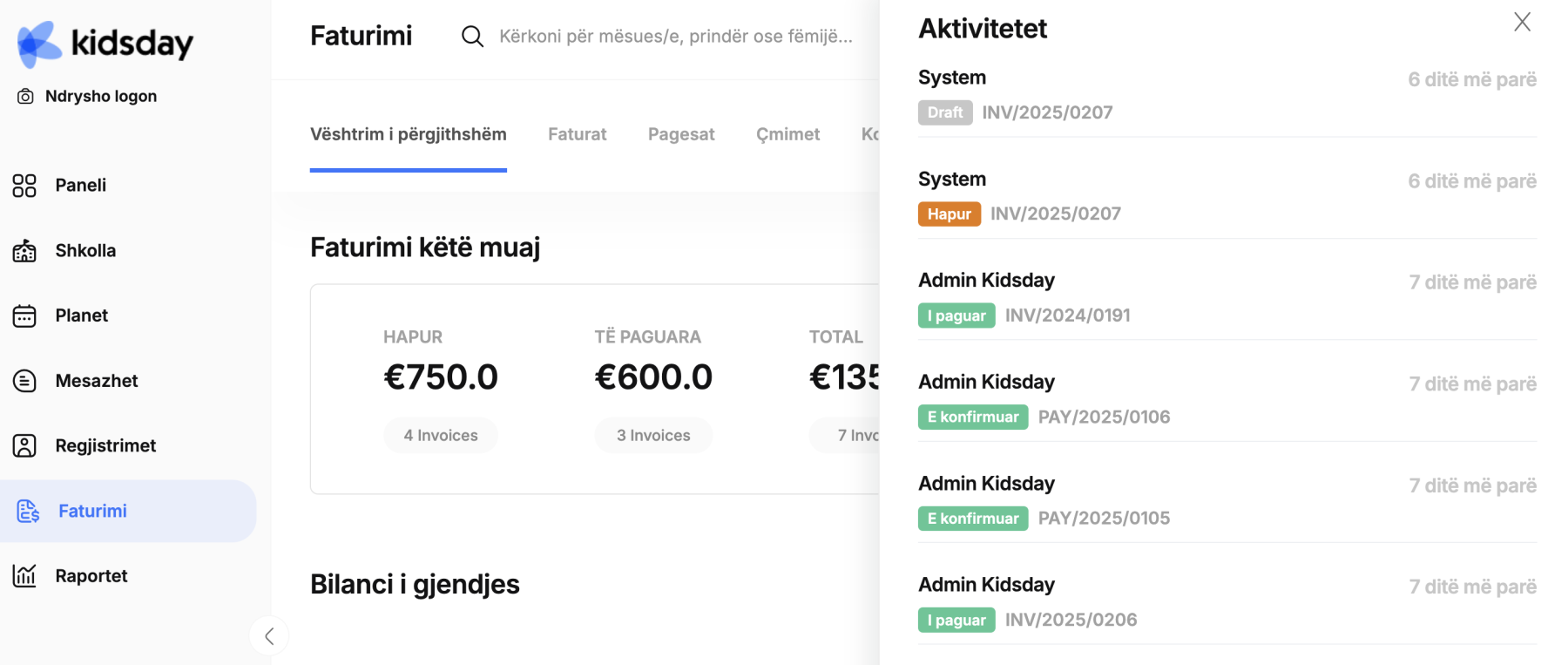Image resolution: width=1568 pixels, height=665 pixels.
Task: Collapse the sidebar with the chevron arrow
Action: coord(269,636)
